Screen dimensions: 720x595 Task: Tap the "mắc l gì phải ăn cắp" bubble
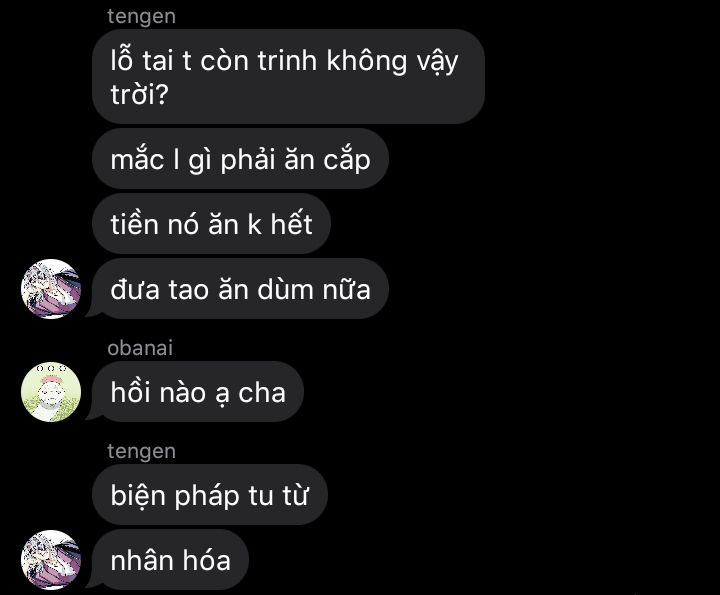(x=240, y=159)
